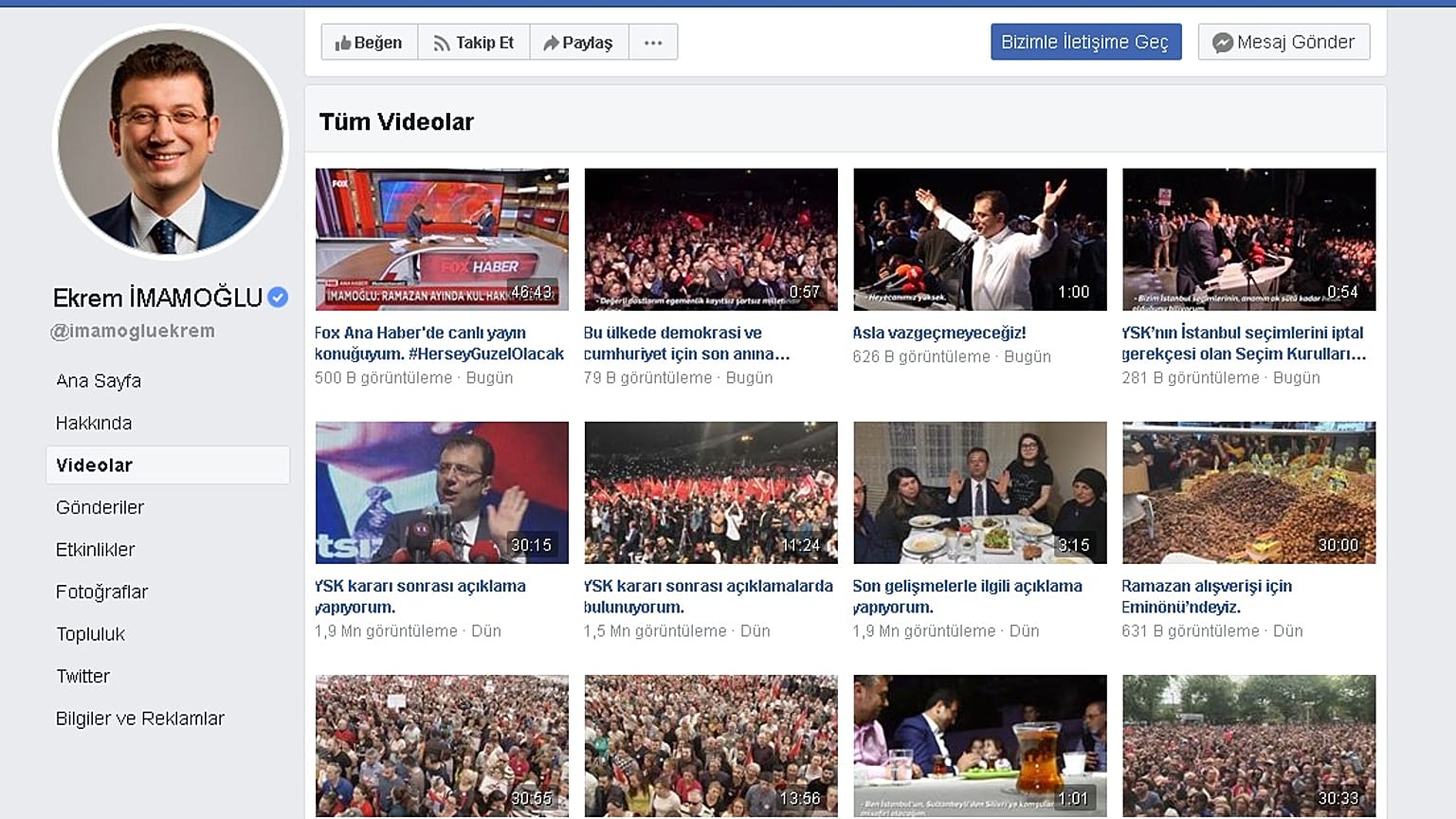Play the 3:15 dinner table thumbnail
The height and width of the screenshot is (819, 1456).
(980, 493)
